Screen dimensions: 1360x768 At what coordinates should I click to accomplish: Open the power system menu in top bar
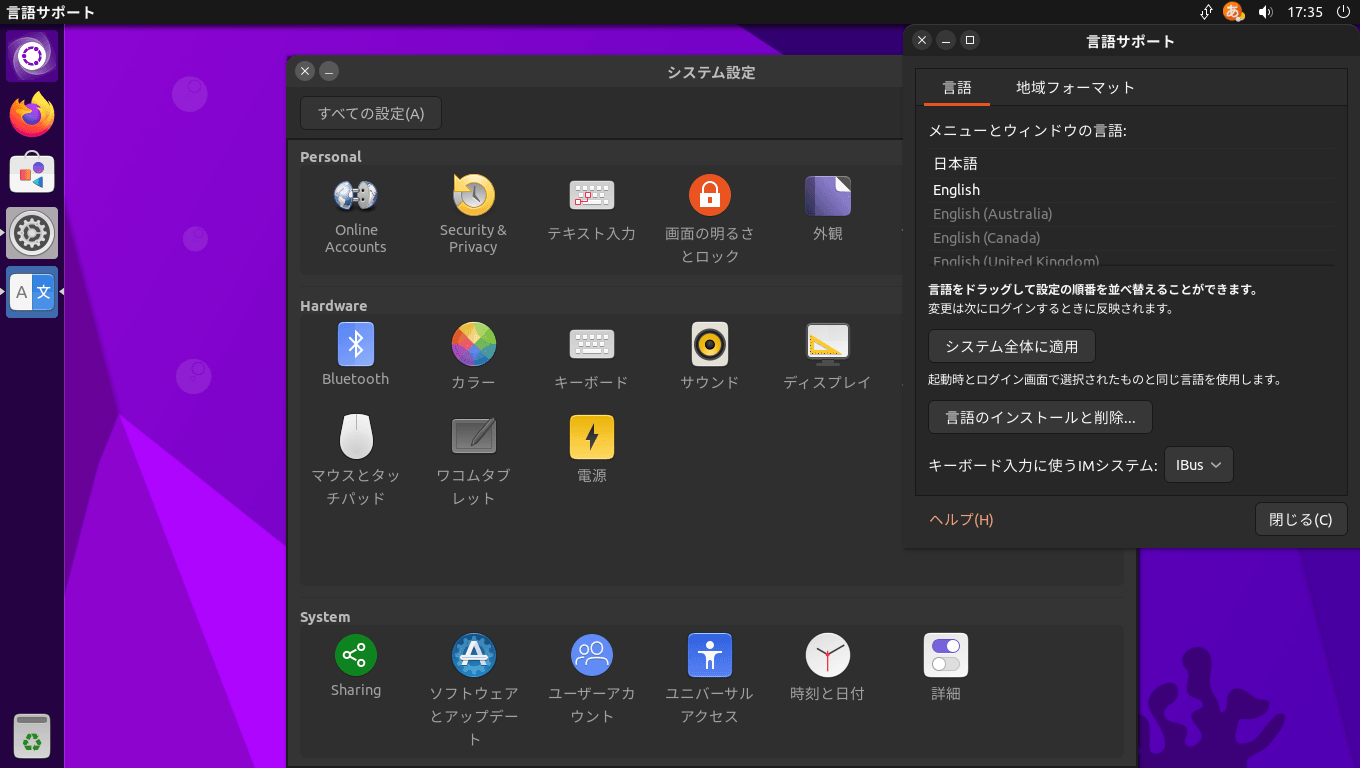[1341, 12]
